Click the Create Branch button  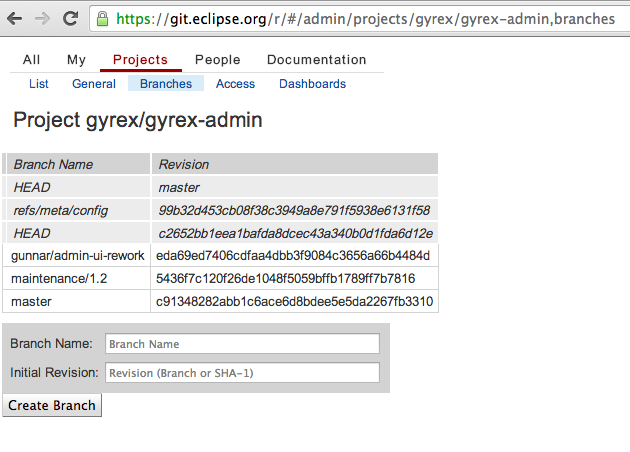click(x=52, y=405)
